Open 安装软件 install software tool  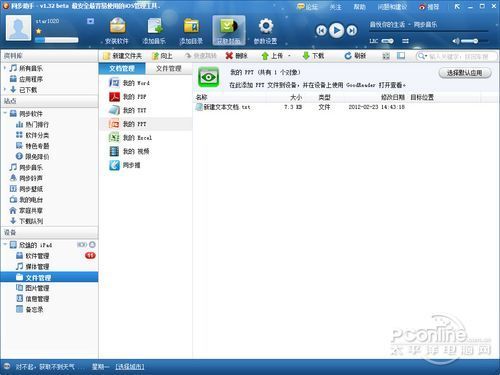[x=117, y=31]
